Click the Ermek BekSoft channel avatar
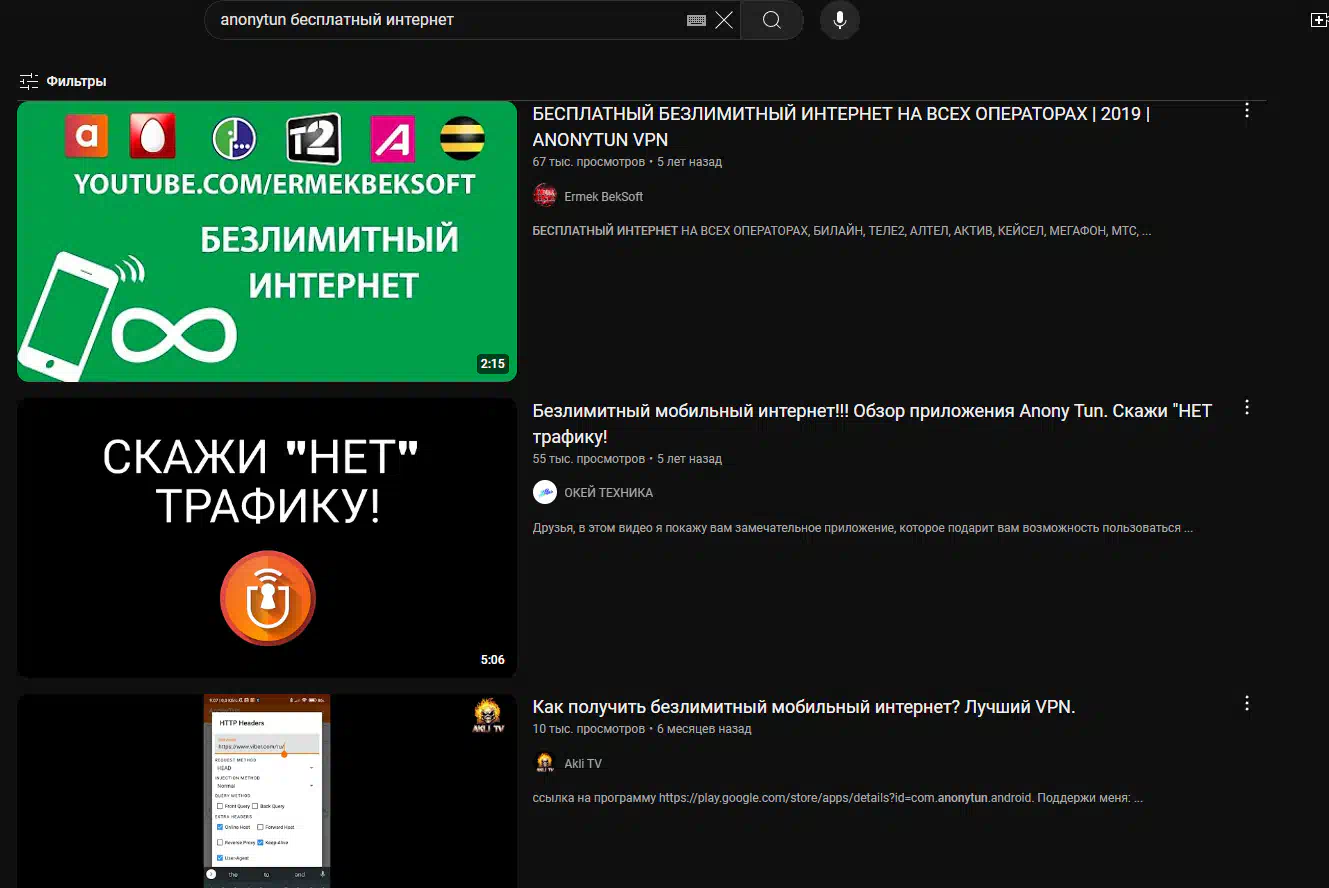This screenshot has width=1329, height=888. (x=545, y=196)
